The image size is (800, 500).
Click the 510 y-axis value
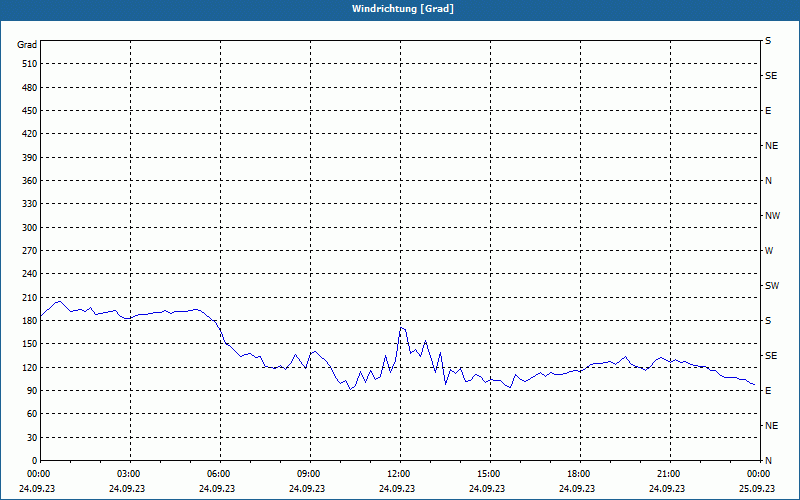30,64
